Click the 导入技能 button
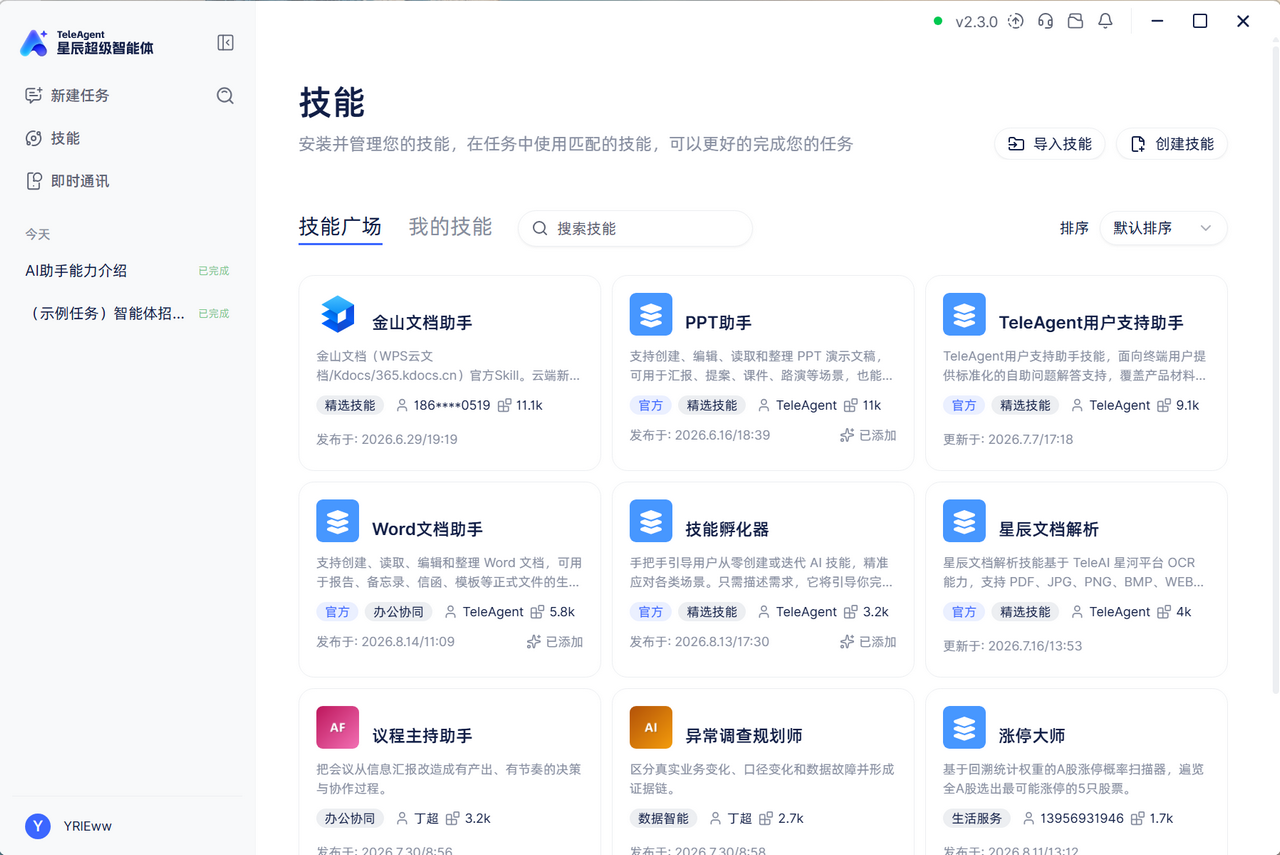This screenshot has height=855, width=1280. pos(1049,144)
